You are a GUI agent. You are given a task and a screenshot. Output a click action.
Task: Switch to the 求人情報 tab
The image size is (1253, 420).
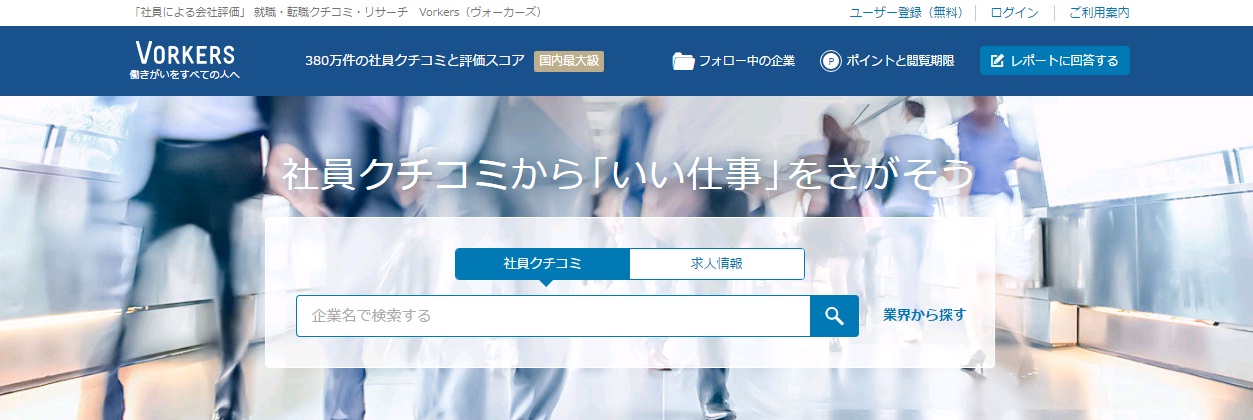(x=716, y=264)
